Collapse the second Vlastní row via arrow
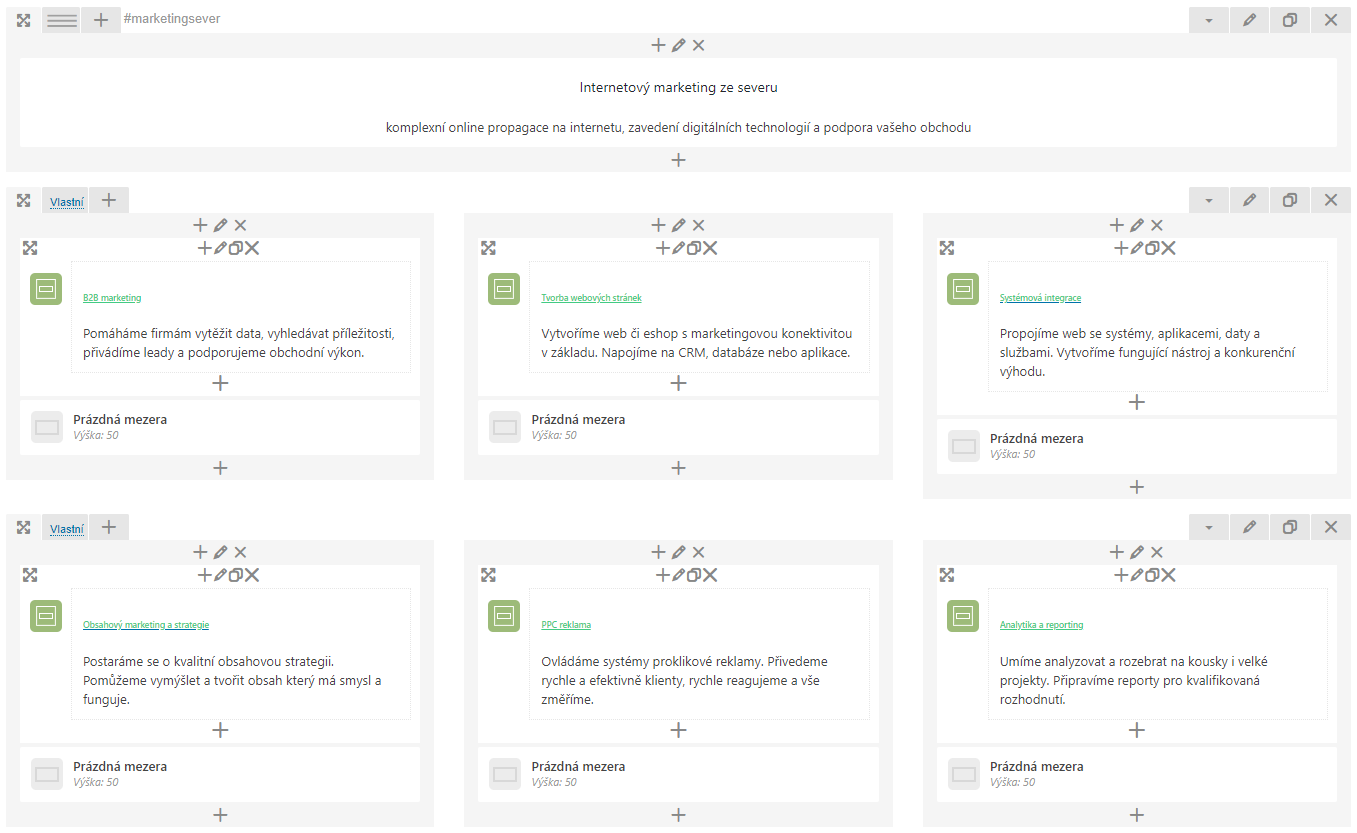1357x833 pixels. click(x=1208, y=527)
